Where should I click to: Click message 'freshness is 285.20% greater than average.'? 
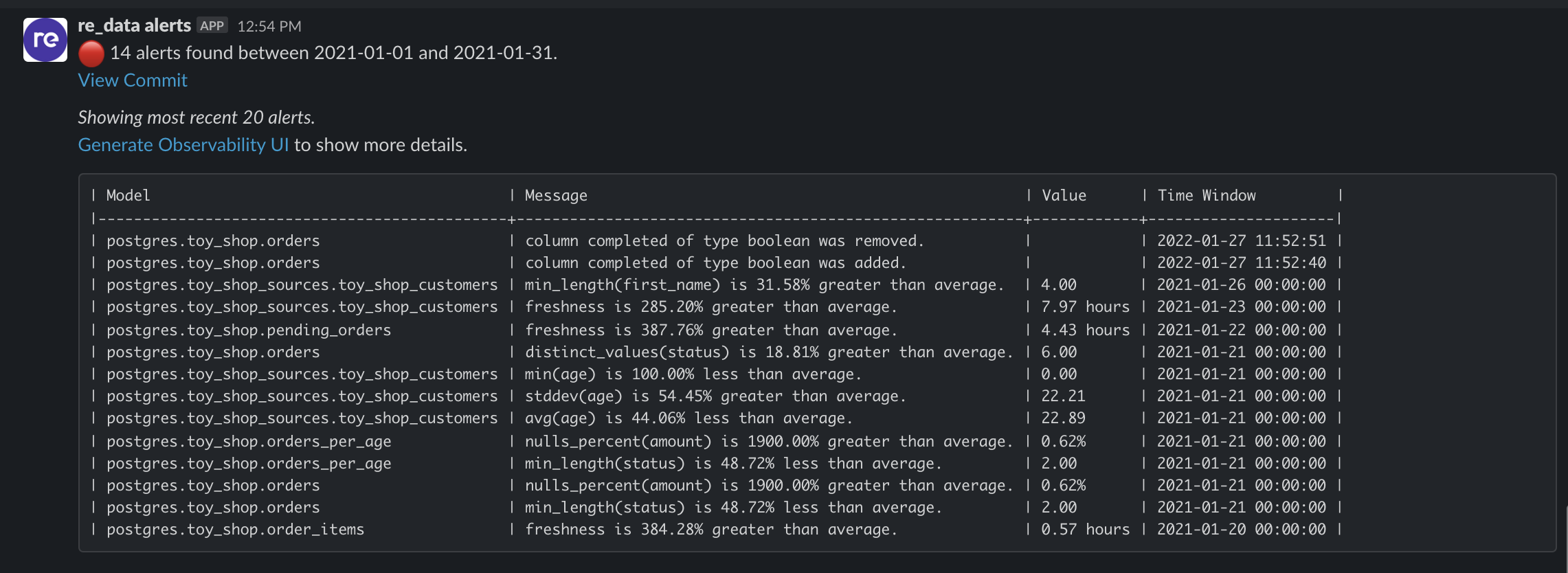point(710,307)
